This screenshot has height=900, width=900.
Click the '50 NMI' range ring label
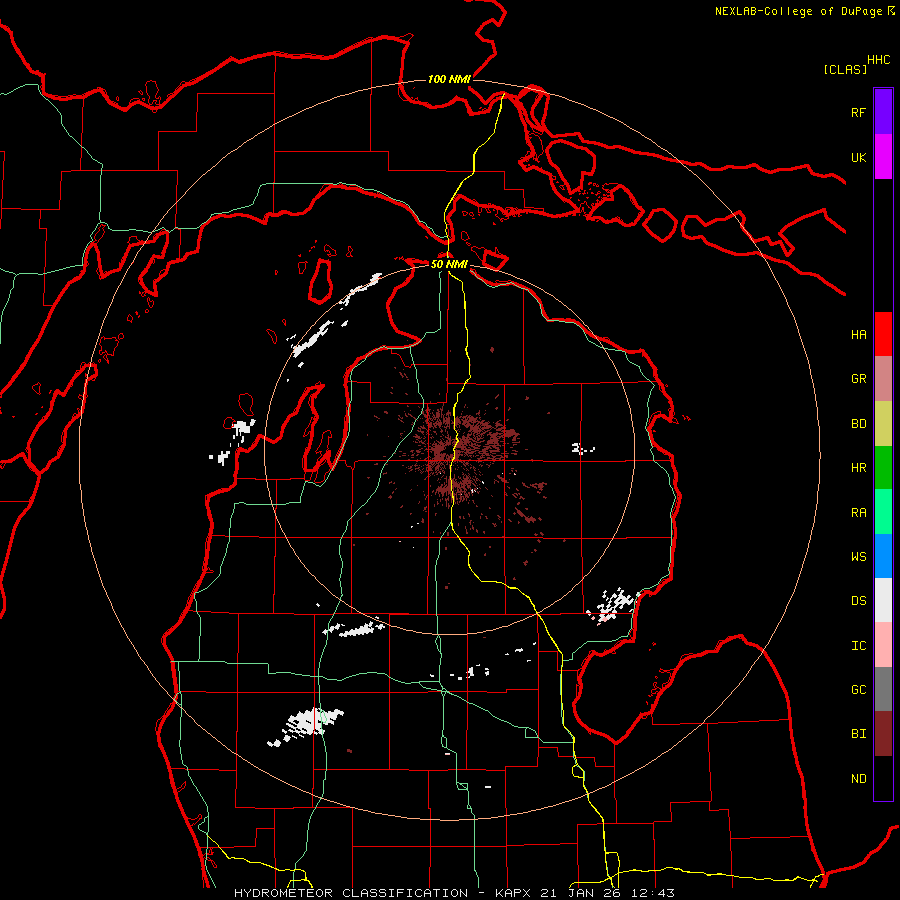tap(449, 264)
